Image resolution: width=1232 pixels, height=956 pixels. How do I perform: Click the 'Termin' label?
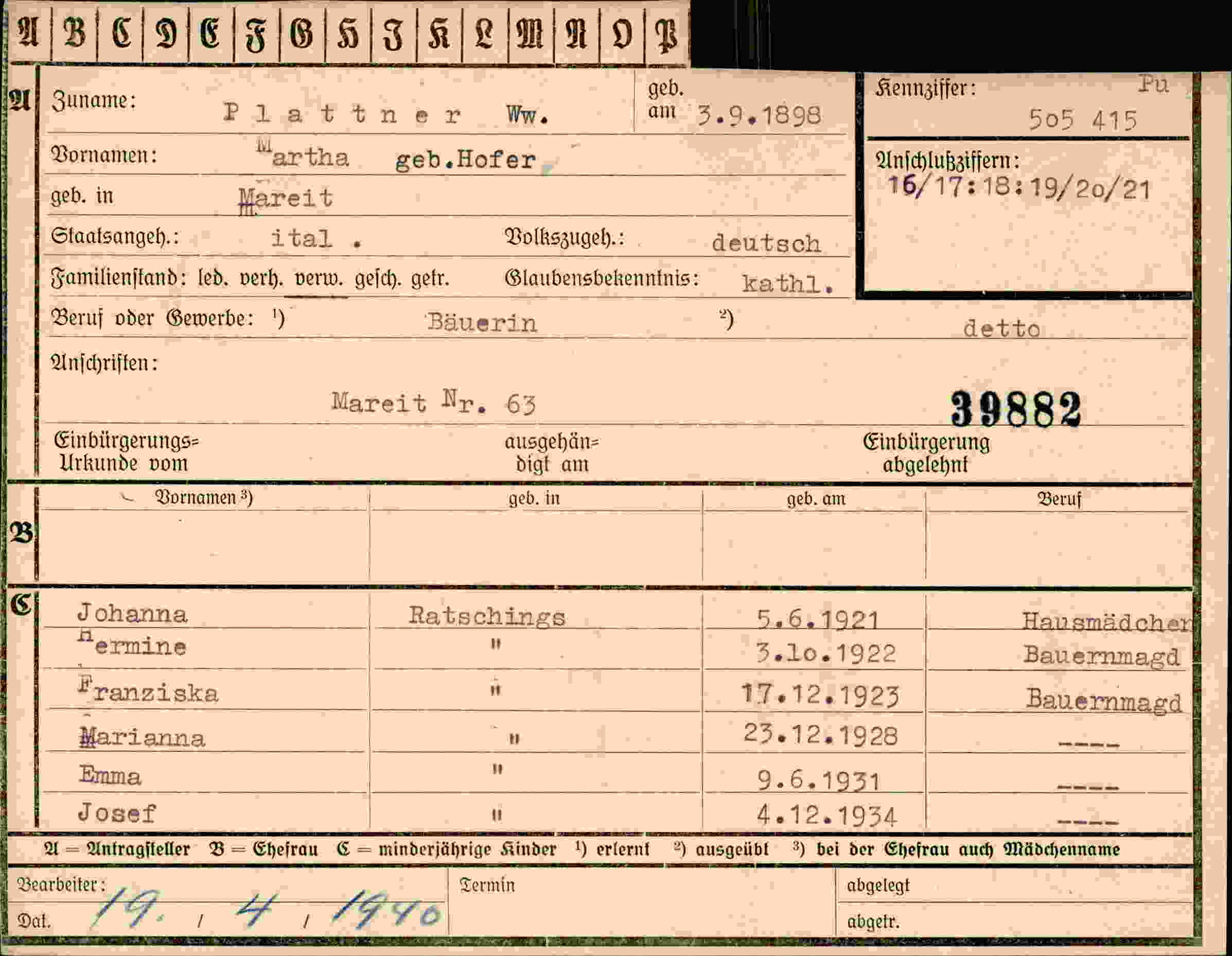(x=487, y=885)
